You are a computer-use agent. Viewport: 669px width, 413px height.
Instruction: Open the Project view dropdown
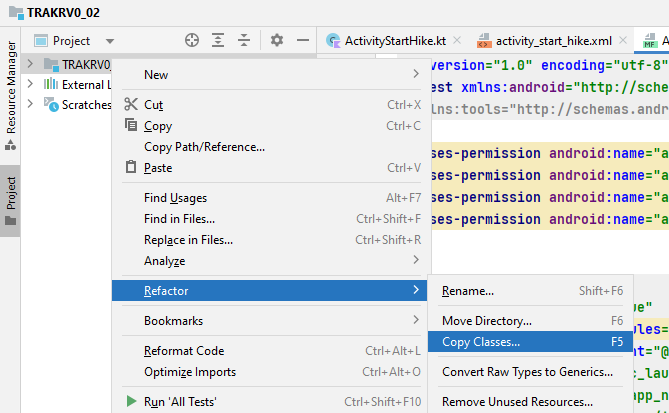110,41
